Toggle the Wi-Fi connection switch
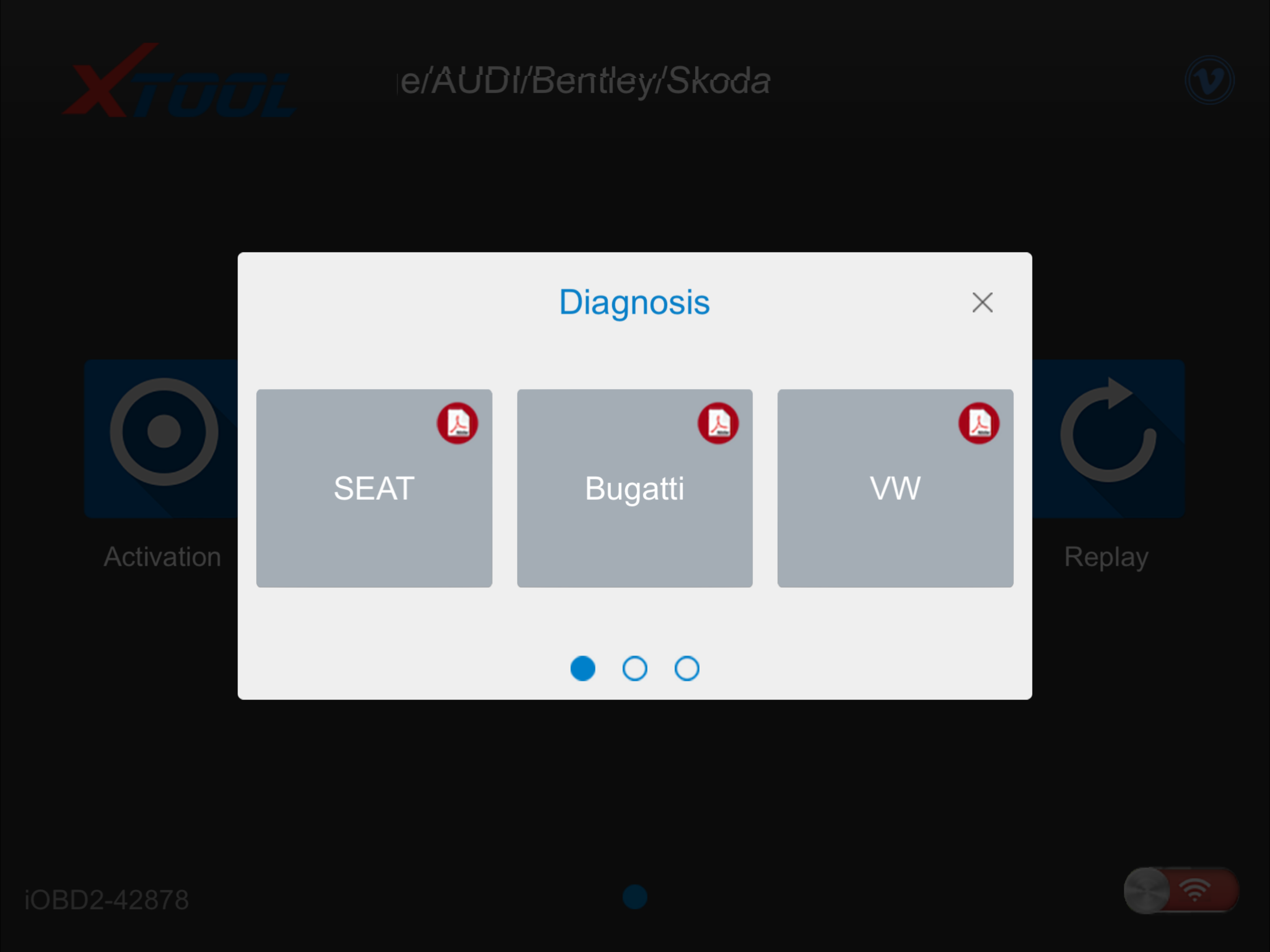This screenshot has height=952, width=1270. 1180,891
